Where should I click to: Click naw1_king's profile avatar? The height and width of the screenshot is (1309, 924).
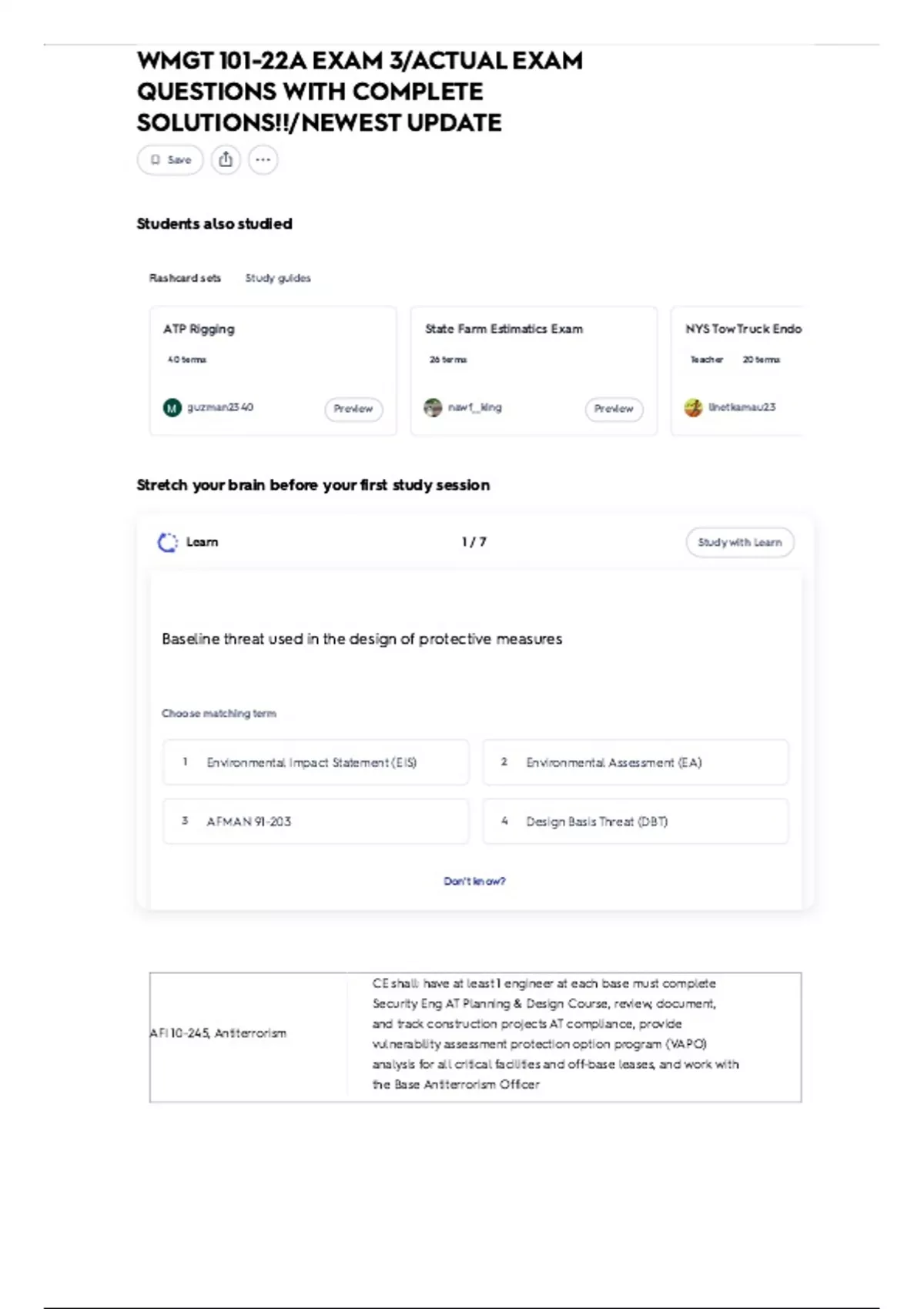pos(433,408)
